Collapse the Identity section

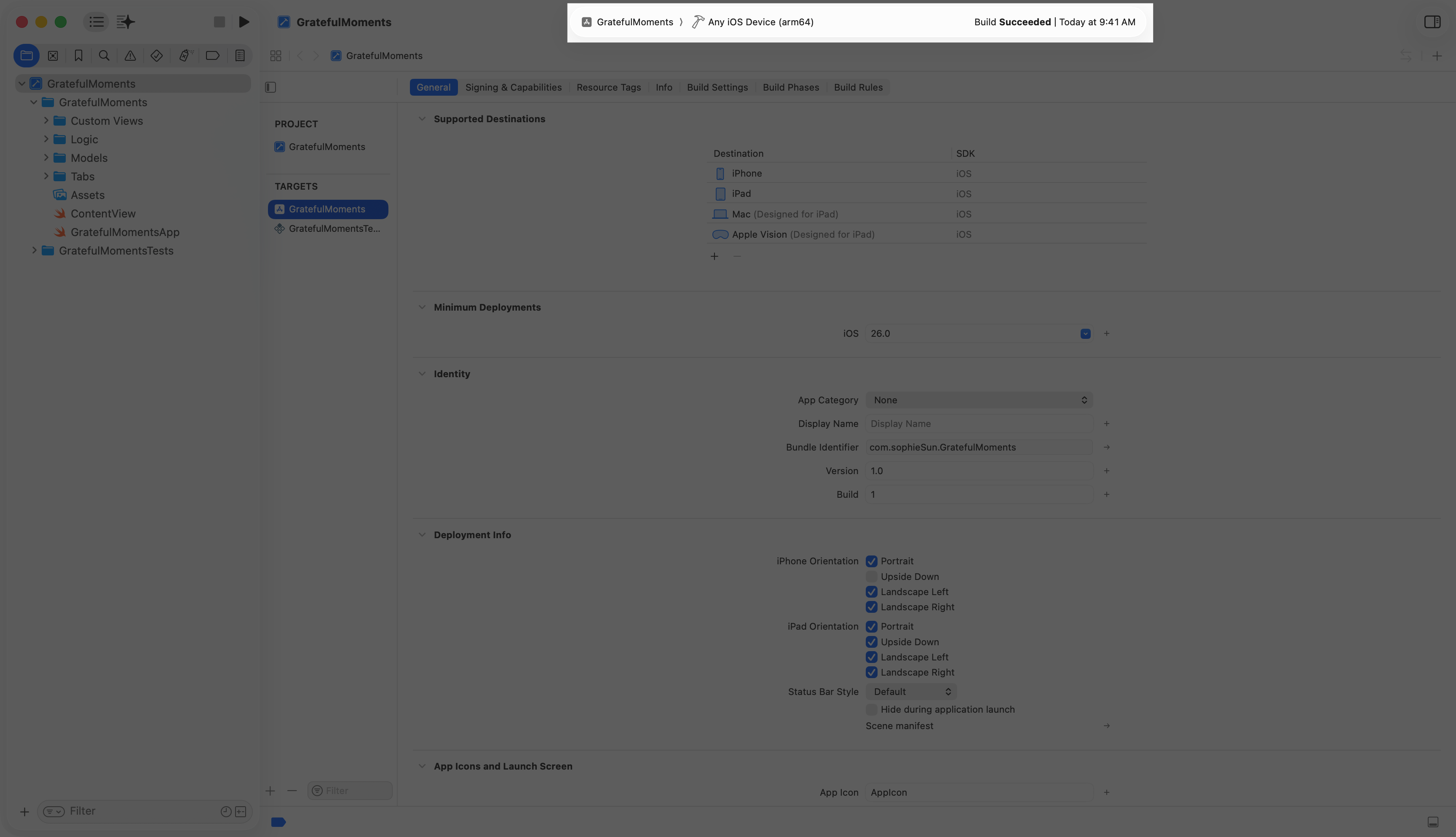click(x=422, y=374)
